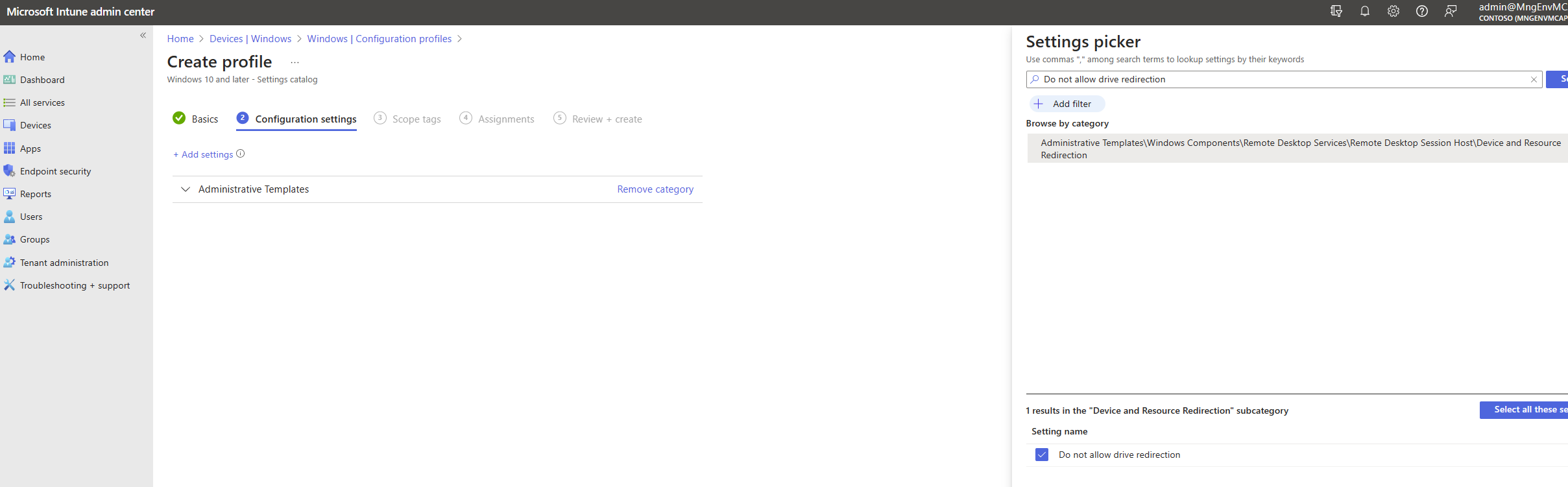Open the Users sidebar icon
The image size is (1568, 487).
9,217
